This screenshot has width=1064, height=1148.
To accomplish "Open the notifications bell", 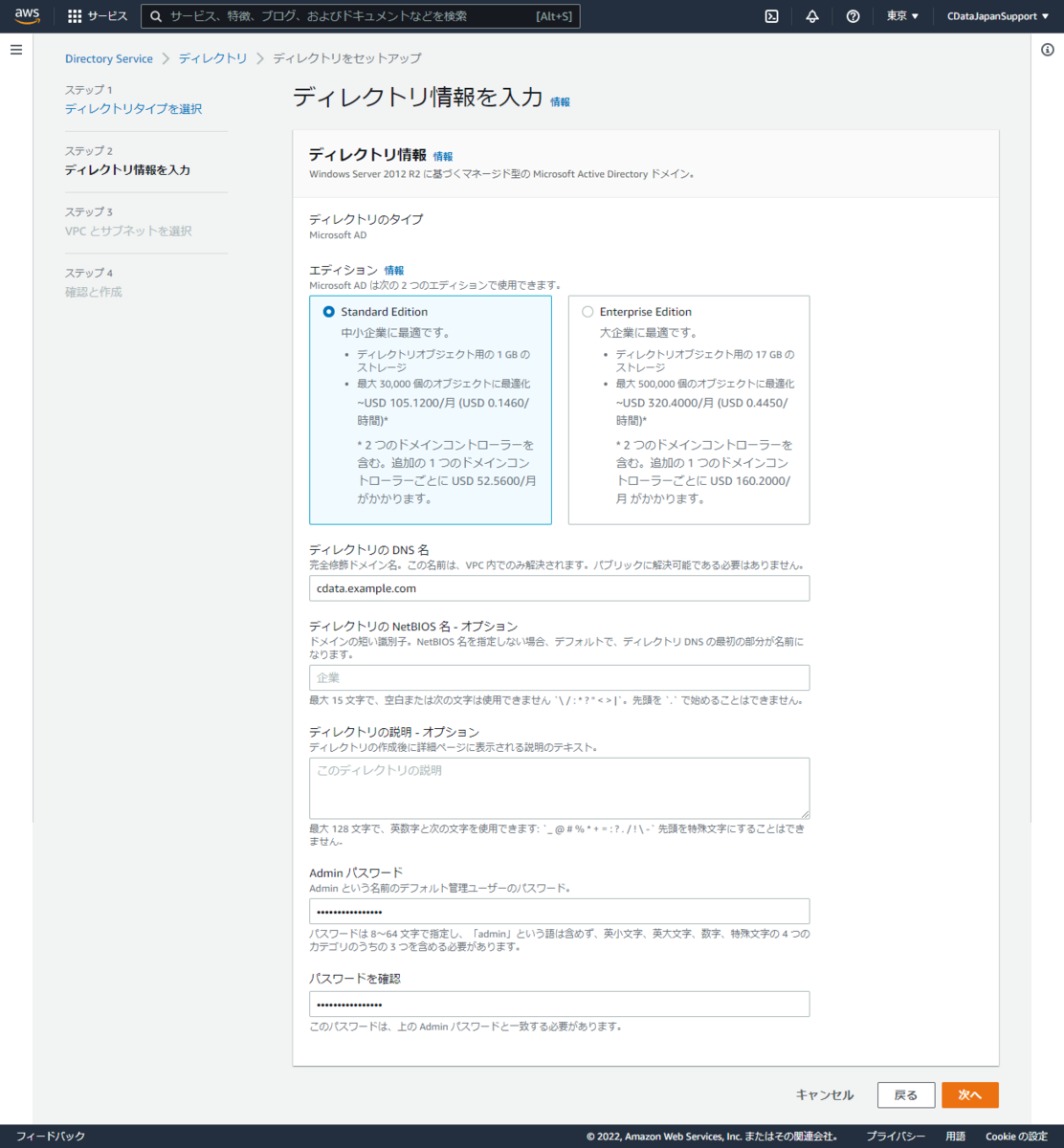I will coord(812,16).
